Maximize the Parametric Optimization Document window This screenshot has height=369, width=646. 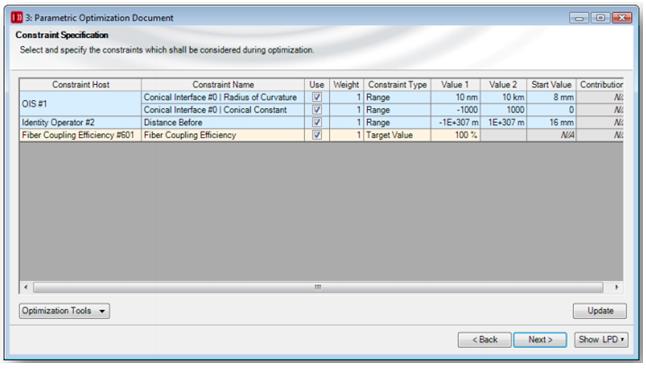[601, 18]
